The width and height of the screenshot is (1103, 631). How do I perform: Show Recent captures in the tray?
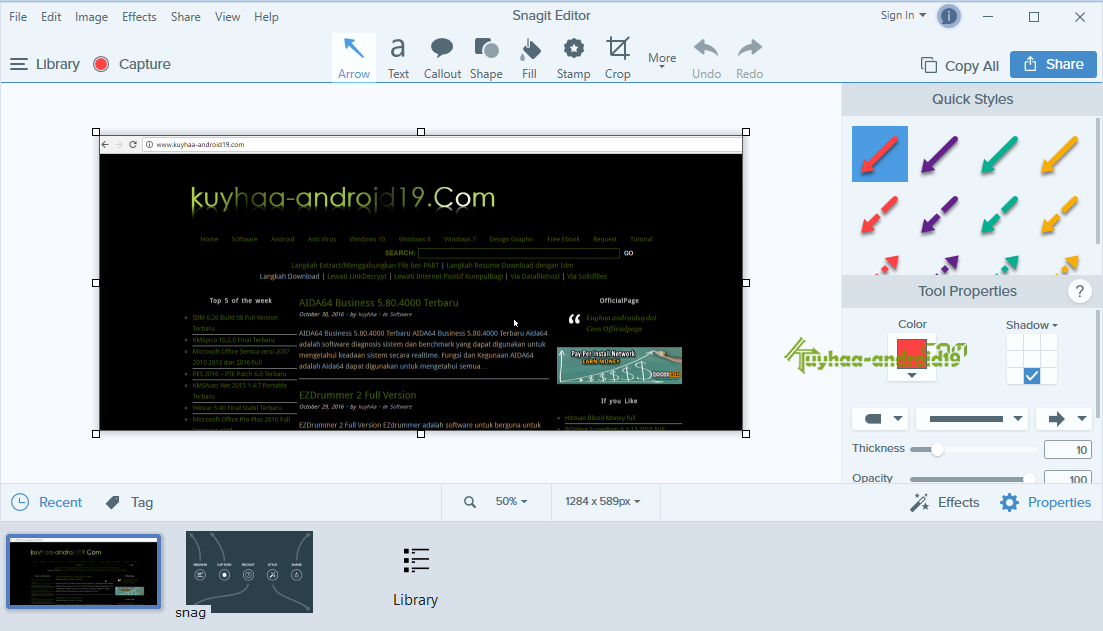pyautogui.click(x=47, y=502)
